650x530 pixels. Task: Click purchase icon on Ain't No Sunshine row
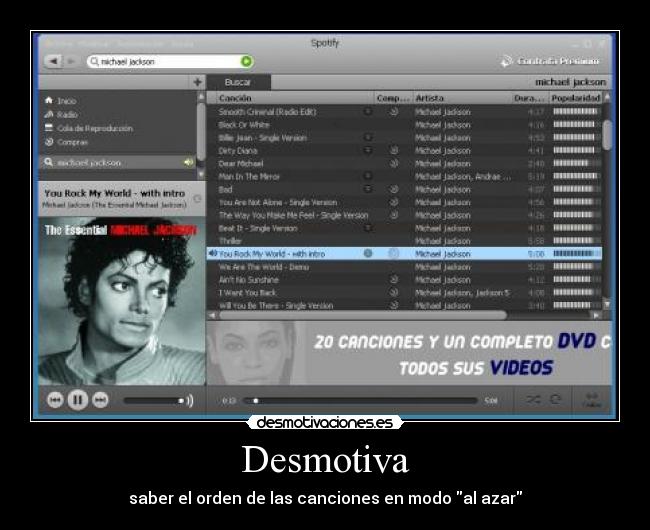click(394, 279)
